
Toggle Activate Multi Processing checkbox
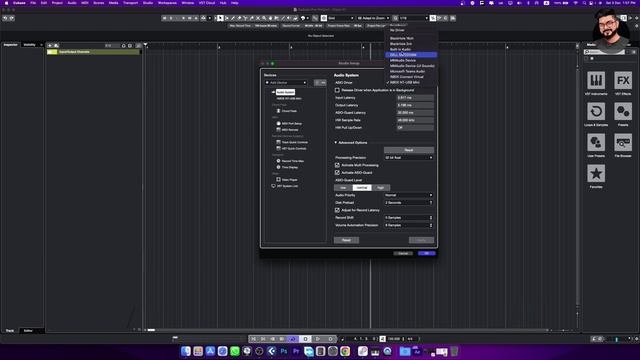tap(337, 165)
